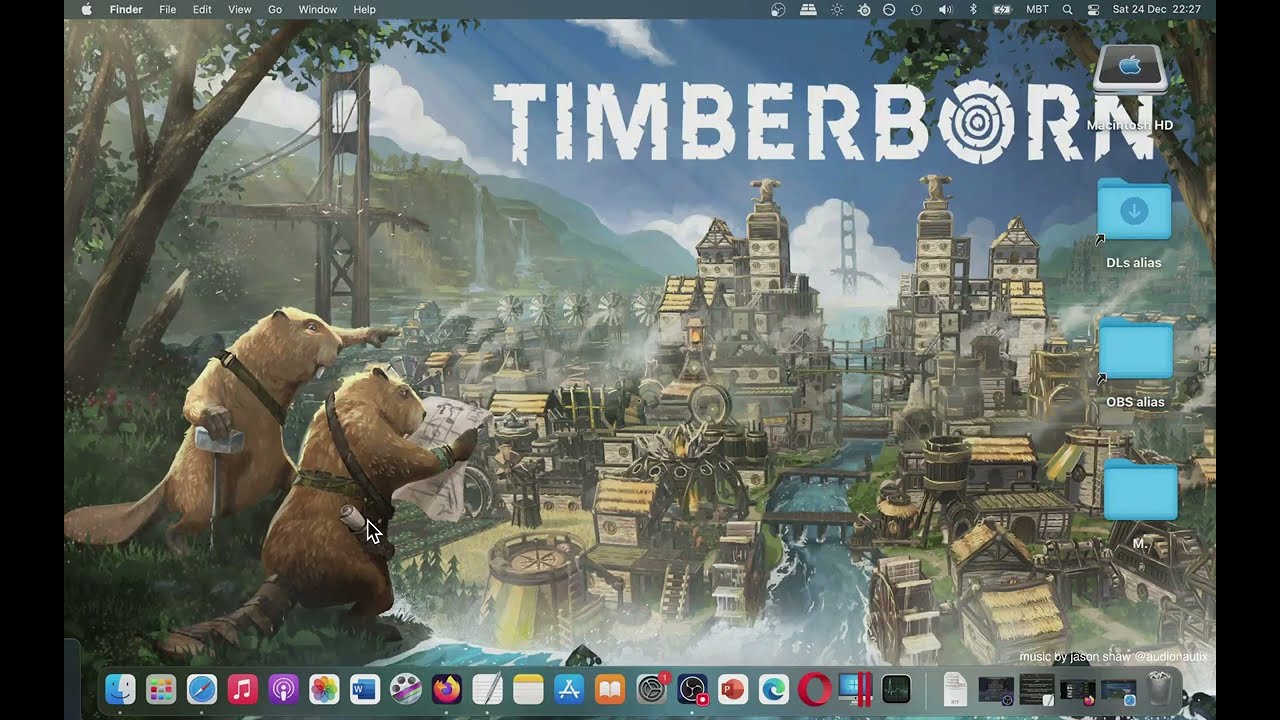Click the date and time clock
The height and width of the screenshot is (720, 1280).
(x=1157, y=9)
